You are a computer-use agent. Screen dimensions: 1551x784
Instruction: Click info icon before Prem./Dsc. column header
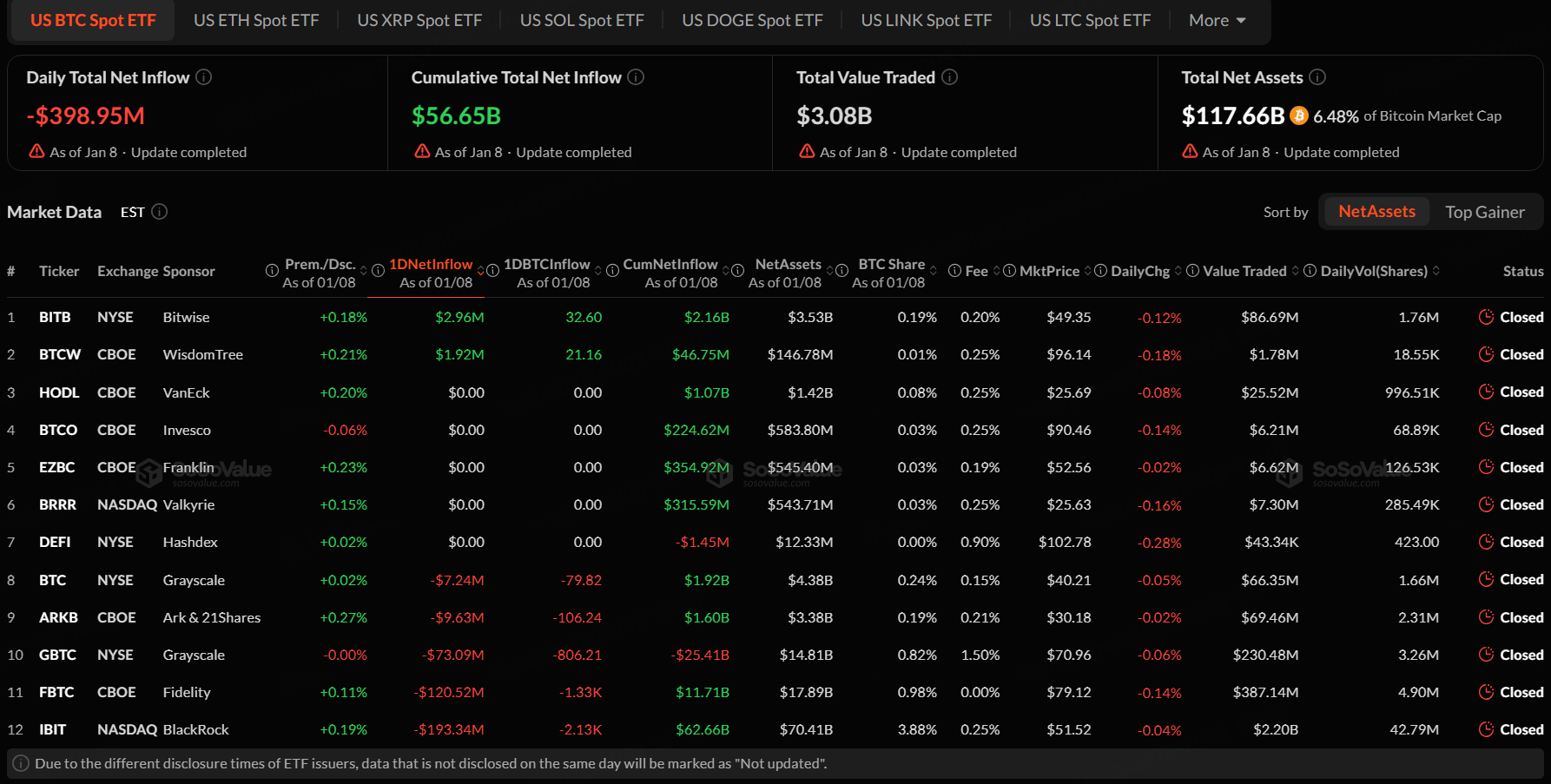tap(272, 271)
